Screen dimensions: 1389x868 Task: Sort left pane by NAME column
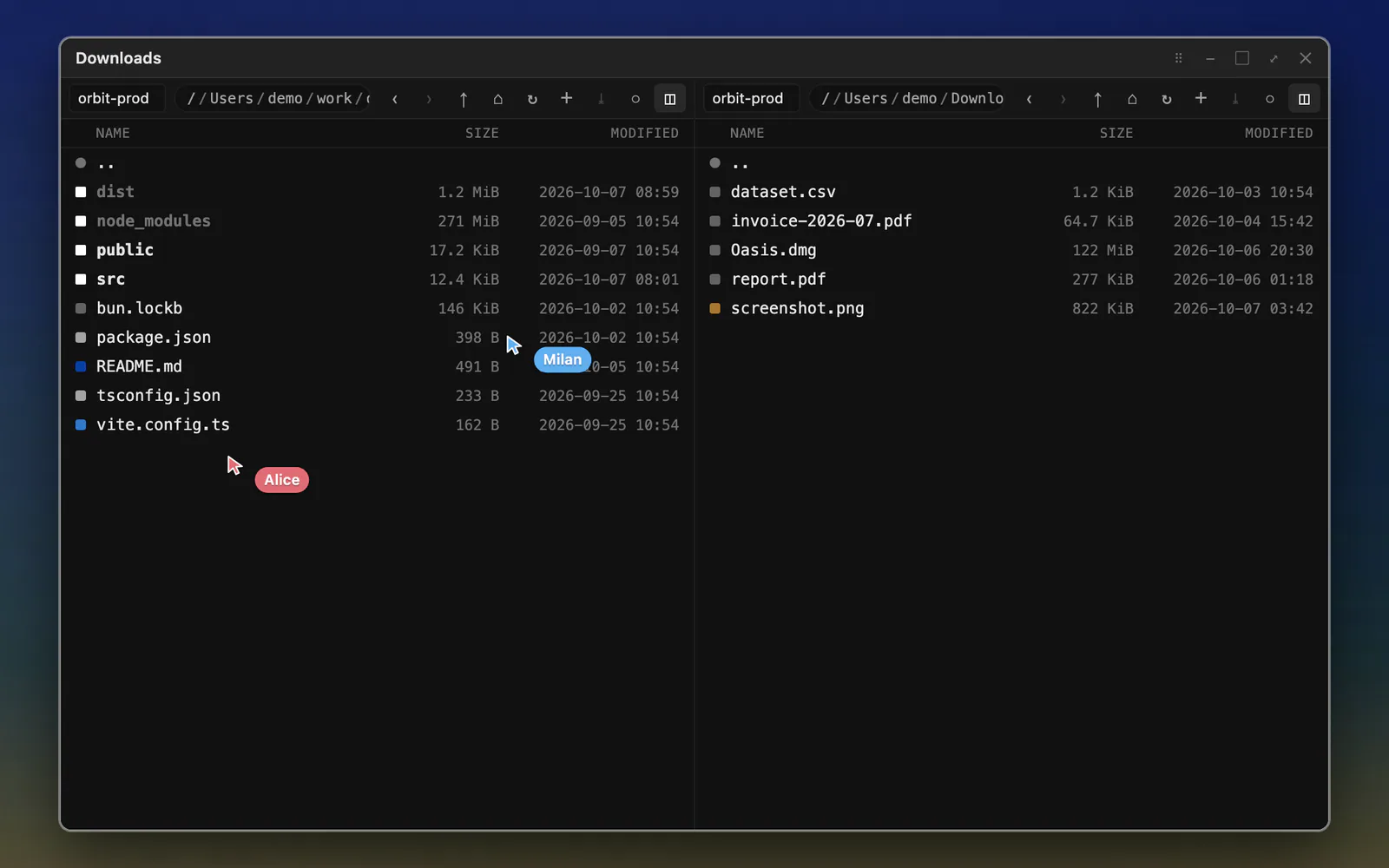click(113, 133)
